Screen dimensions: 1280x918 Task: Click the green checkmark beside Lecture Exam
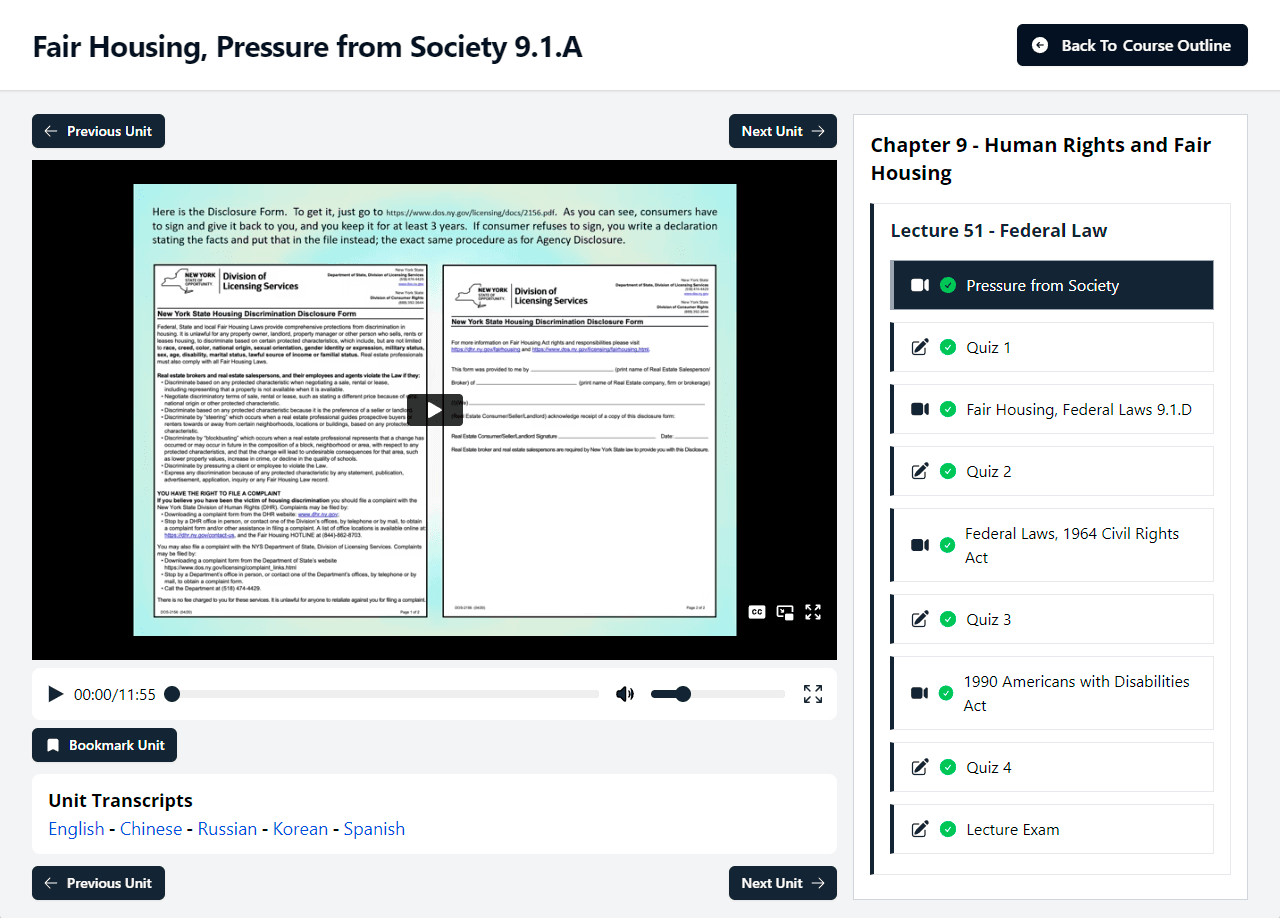pos(948,829)
